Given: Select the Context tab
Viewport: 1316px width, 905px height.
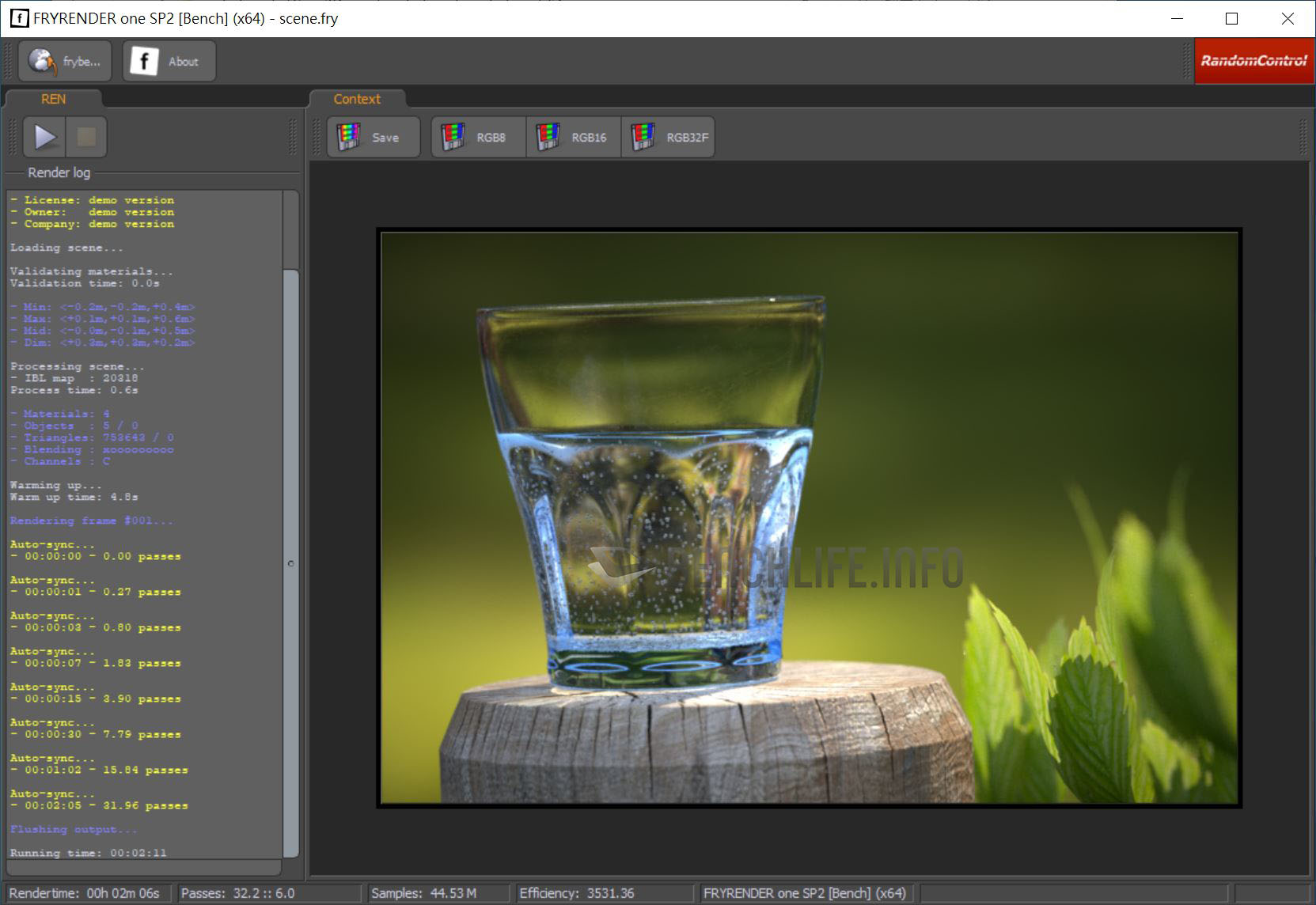Looking at the screenshot, I should pyautogui.click(x=357, y=99).
